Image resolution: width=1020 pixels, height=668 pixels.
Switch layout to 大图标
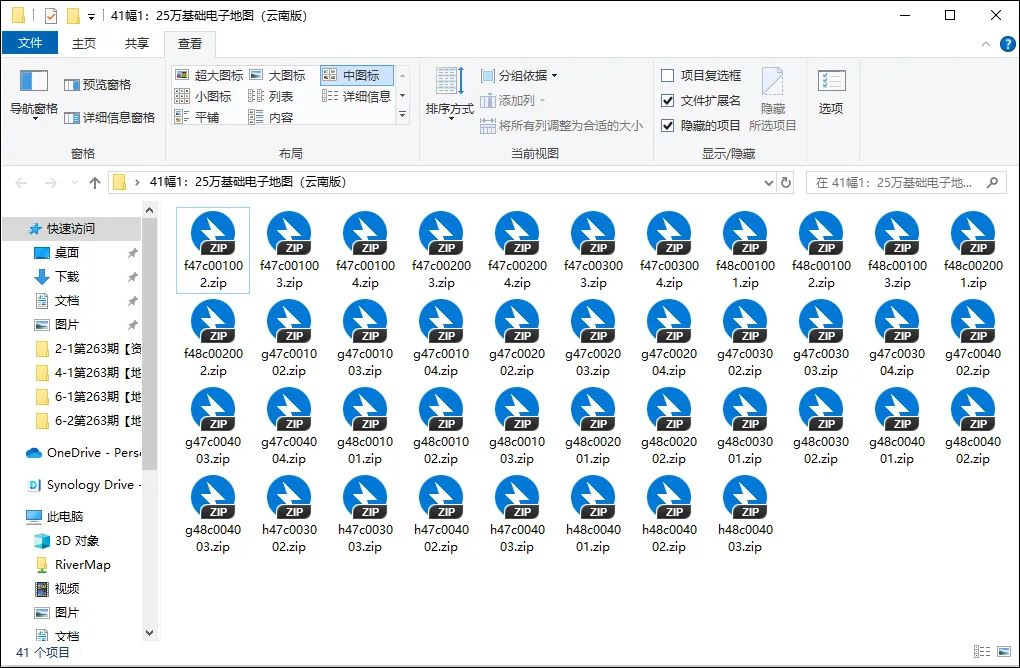[278, 75]
